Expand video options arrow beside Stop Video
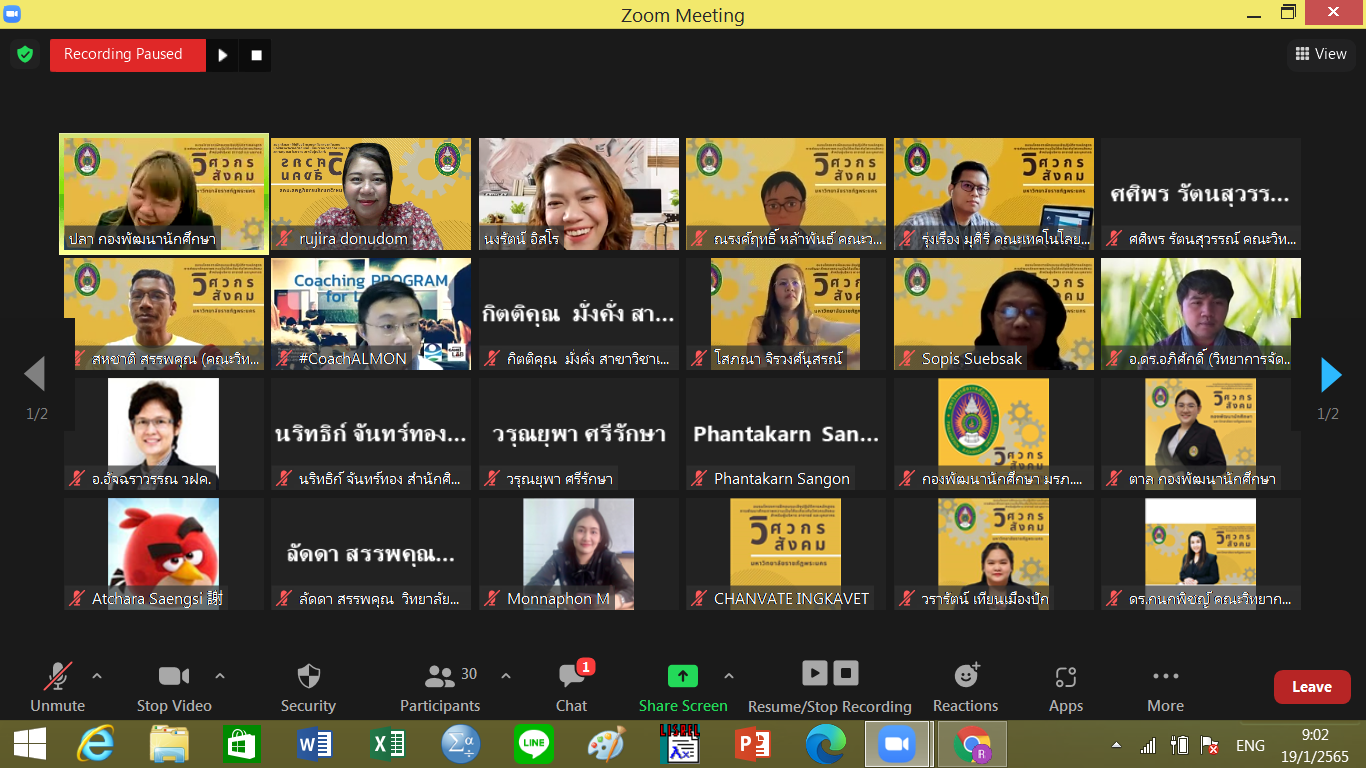The width and height of the screenshot is (1366, 768). click(220, 676)
